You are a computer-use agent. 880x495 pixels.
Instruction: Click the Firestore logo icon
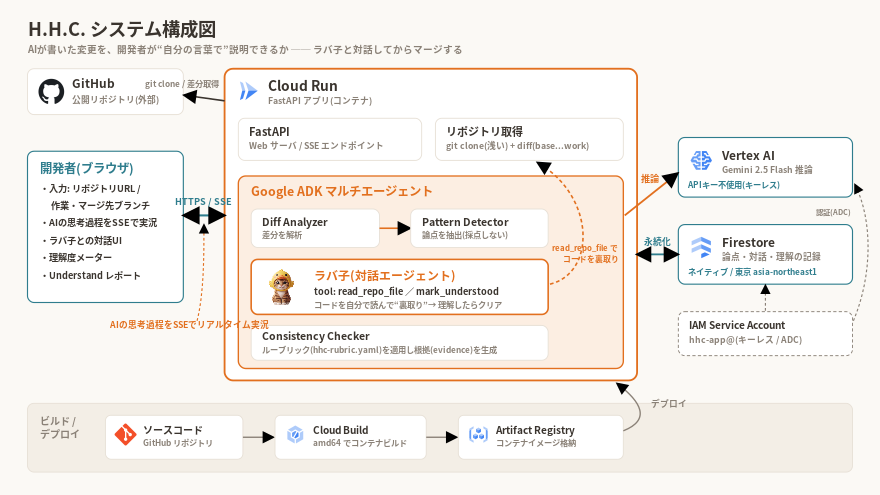[701, 248]
